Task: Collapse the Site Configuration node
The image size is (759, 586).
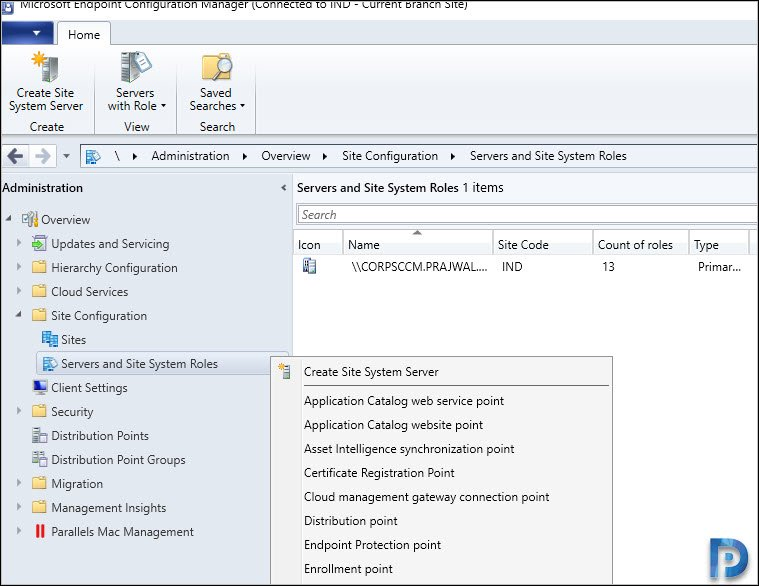Action: point(18,315)
